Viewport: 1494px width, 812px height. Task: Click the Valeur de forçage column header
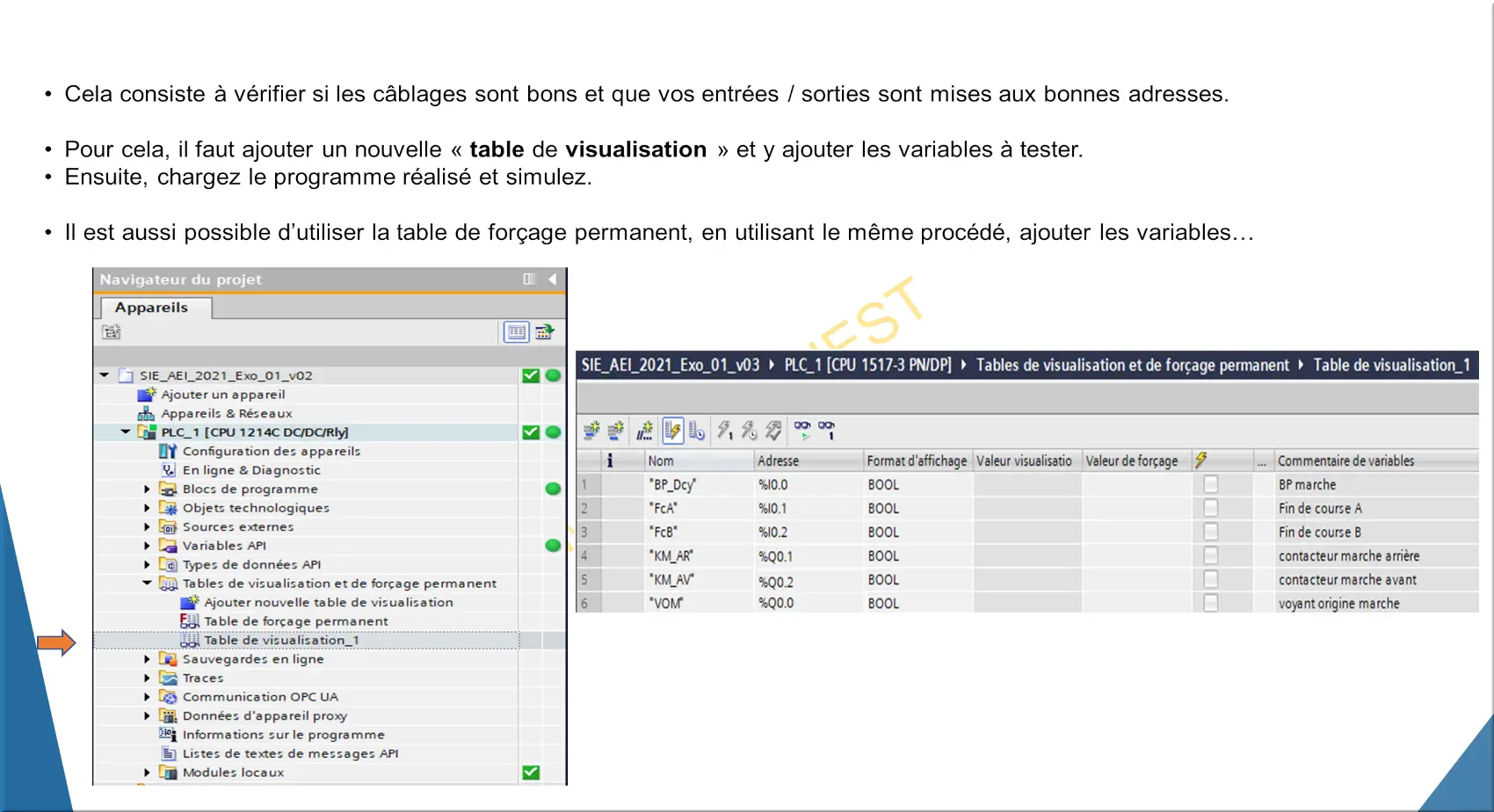tap(1136, 460)
